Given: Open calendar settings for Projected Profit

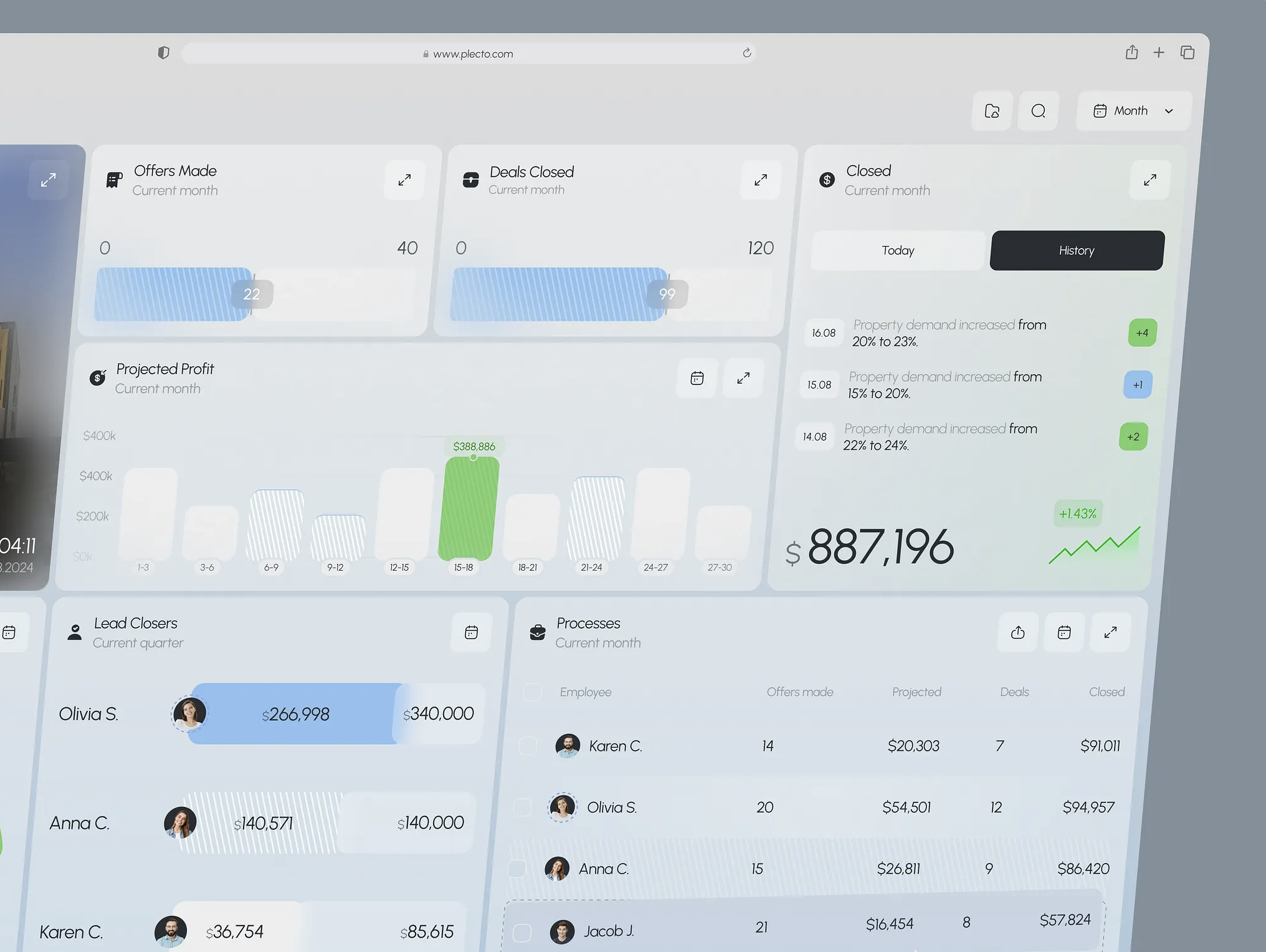Looking at the screenshot, I should click(x=697, y=378).
